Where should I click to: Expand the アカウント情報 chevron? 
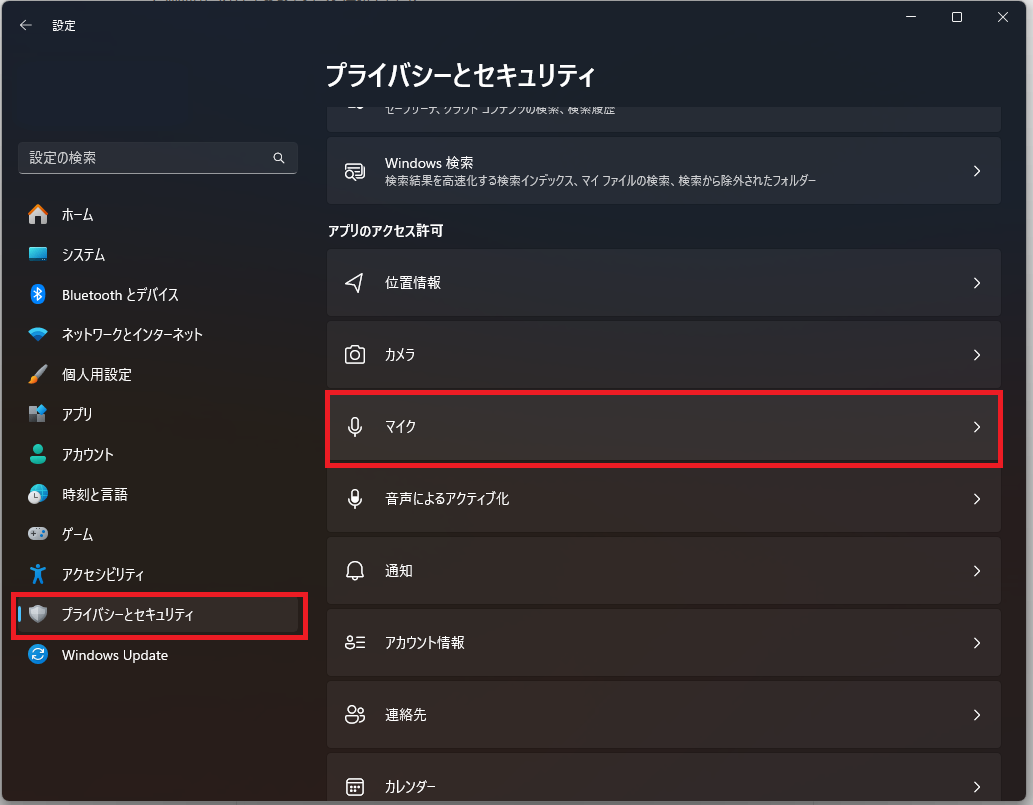click(976, 643)
